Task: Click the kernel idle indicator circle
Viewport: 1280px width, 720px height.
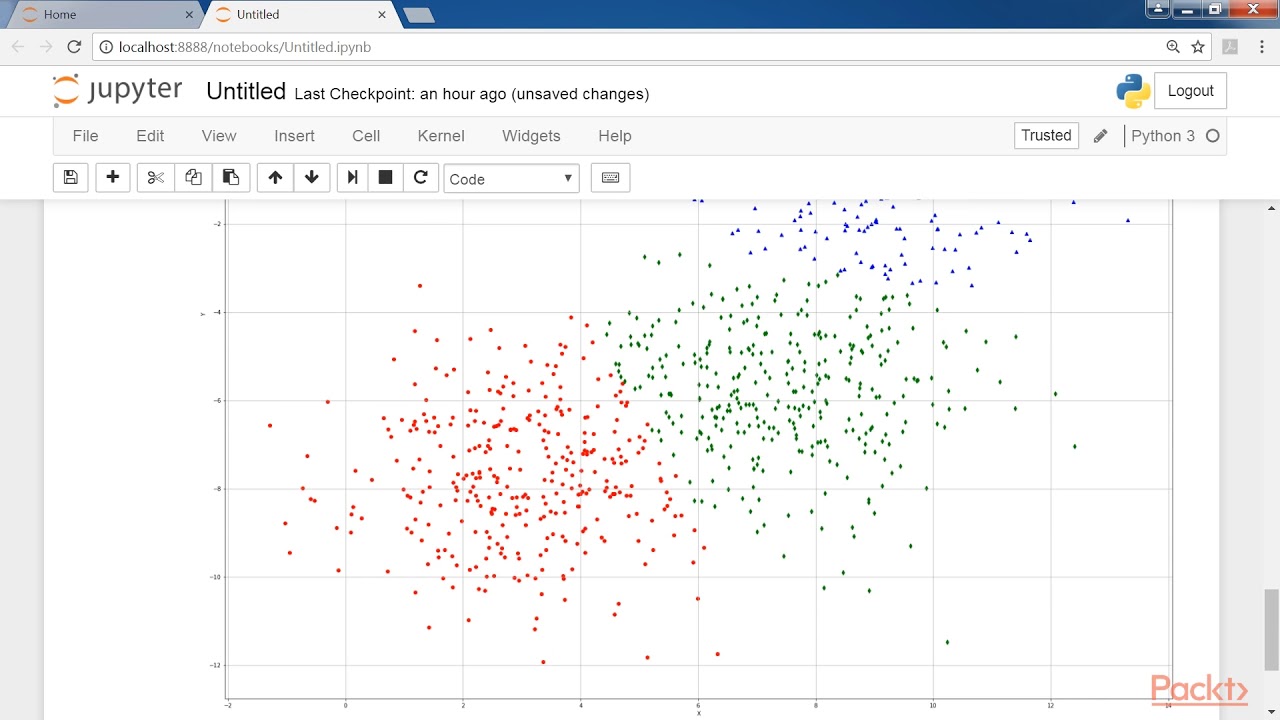Action: [x=1213, y=136]
